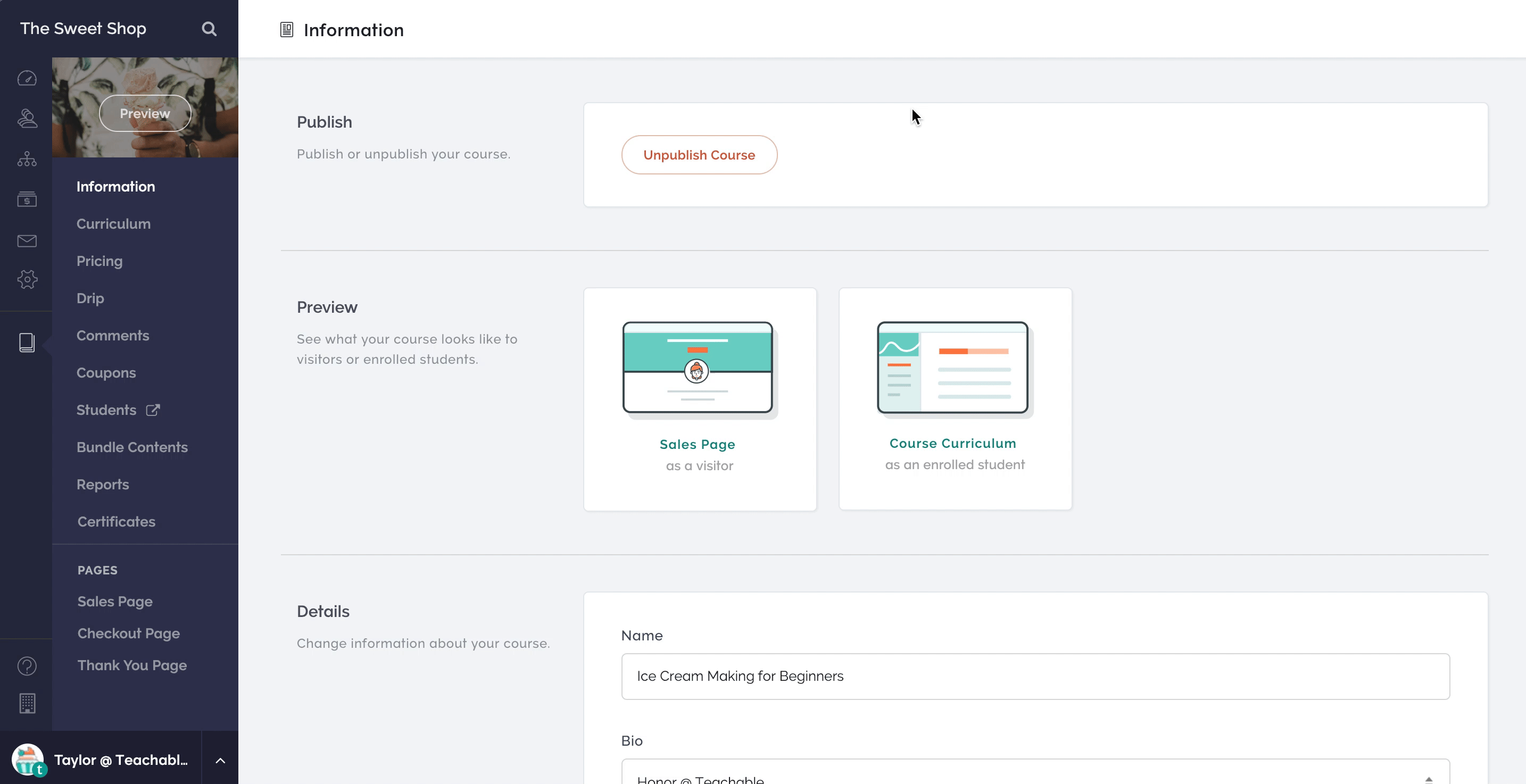The width and height of the screenshot is (1526, 784).
Task: Click the email/notifications icon
Action: click(x=26, y=240)
